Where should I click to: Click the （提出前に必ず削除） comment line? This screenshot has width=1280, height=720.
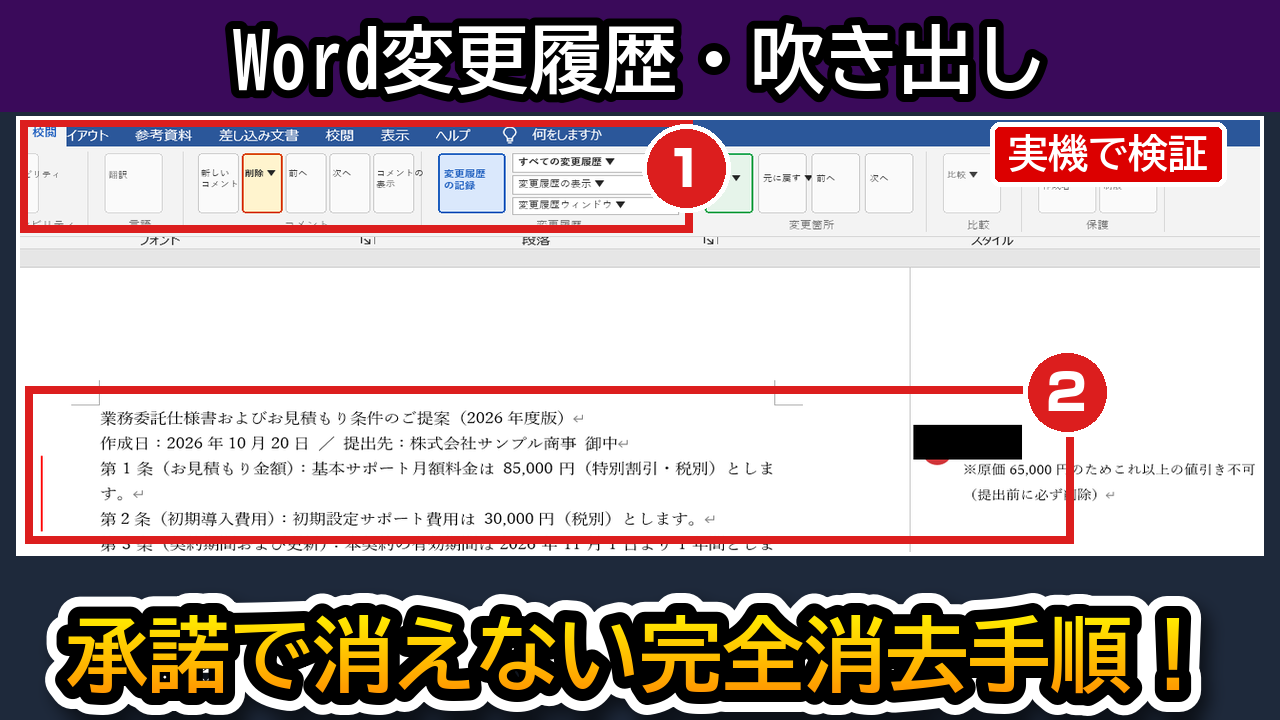(1035, 494)
